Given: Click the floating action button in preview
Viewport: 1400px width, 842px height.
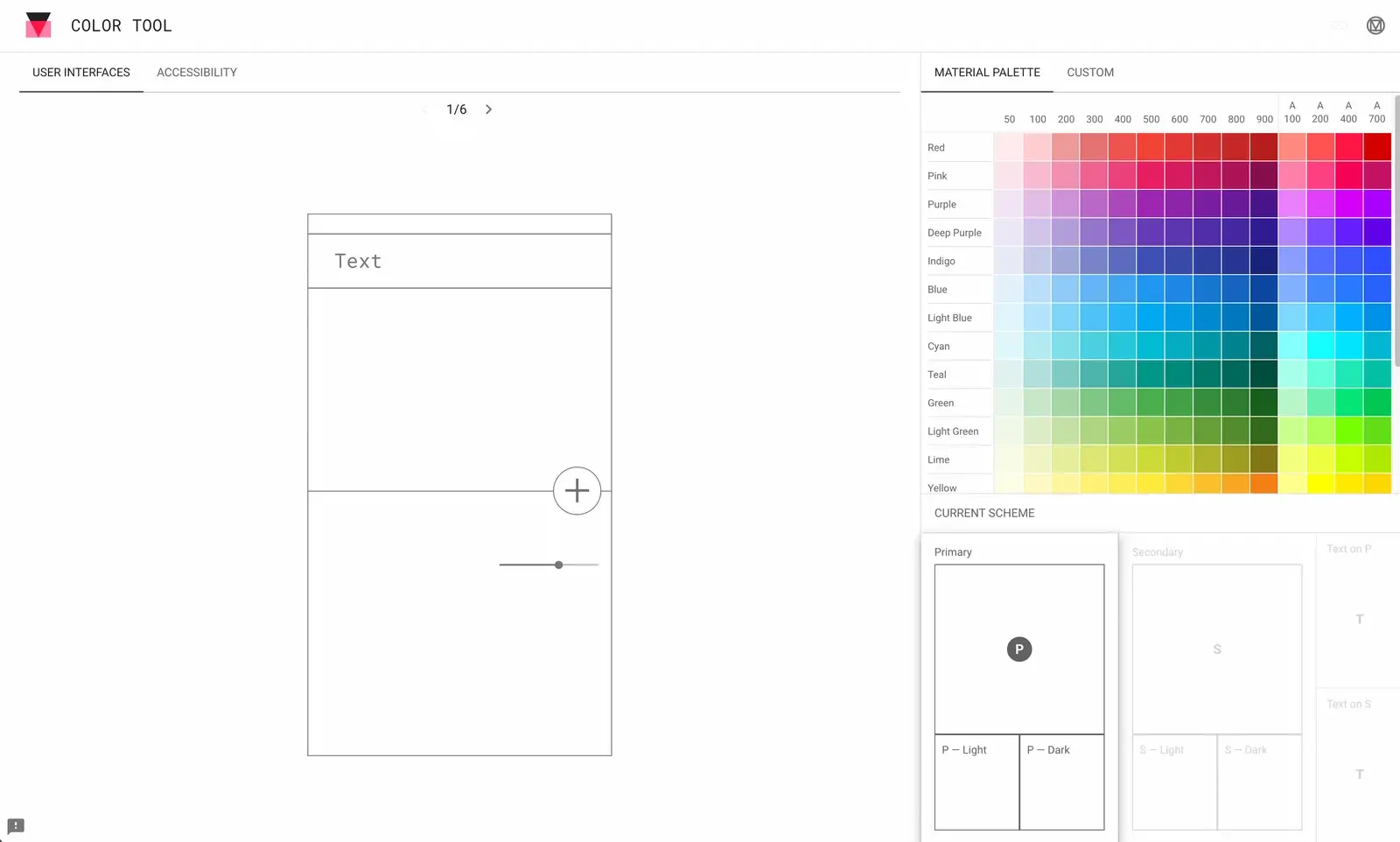Looking at the screenshot, I should coord(577,491).
